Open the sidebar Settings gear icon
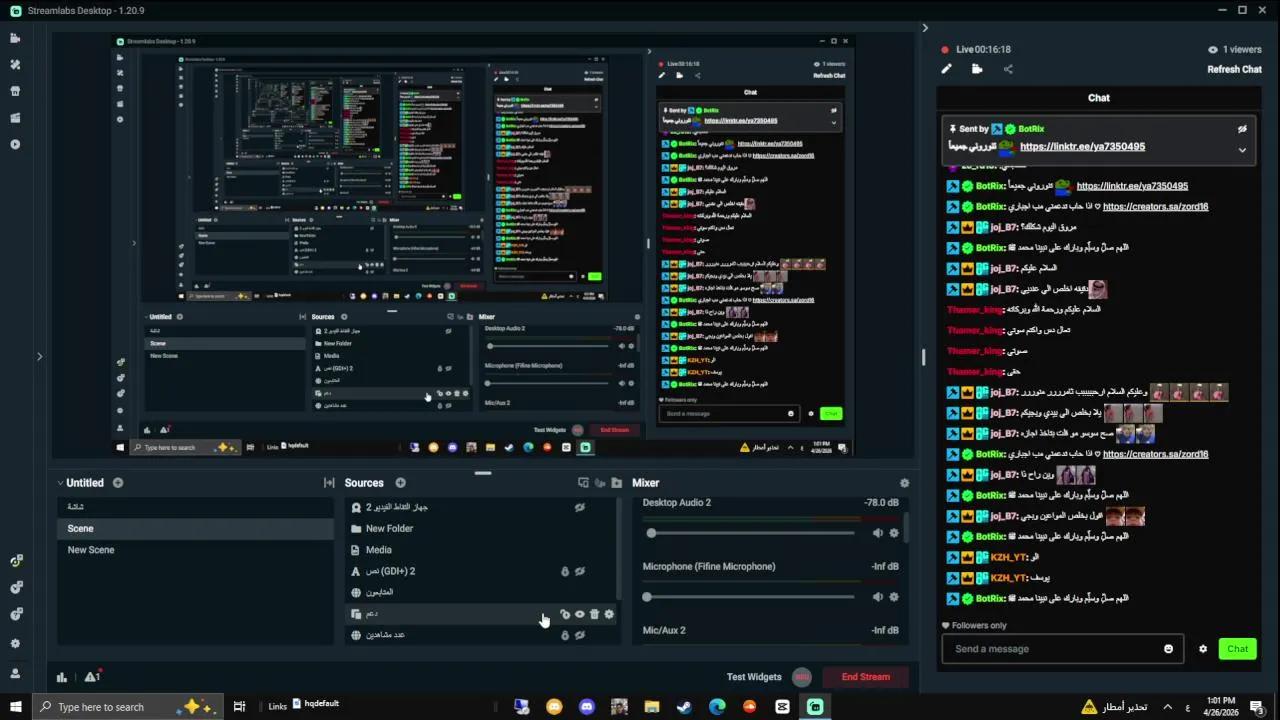 (15, 644)
